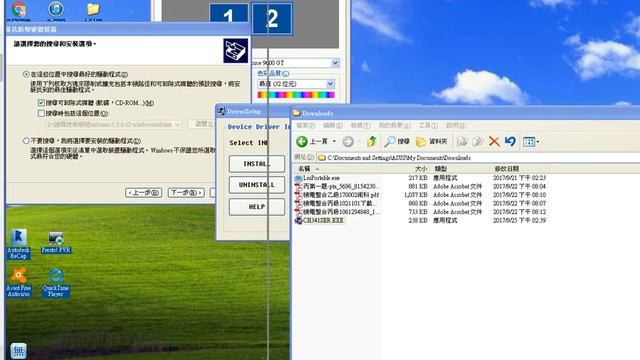This screenshot has width=640, height=360.
Task: Click the 1,057 KB size cell
Action: [416, 195]
